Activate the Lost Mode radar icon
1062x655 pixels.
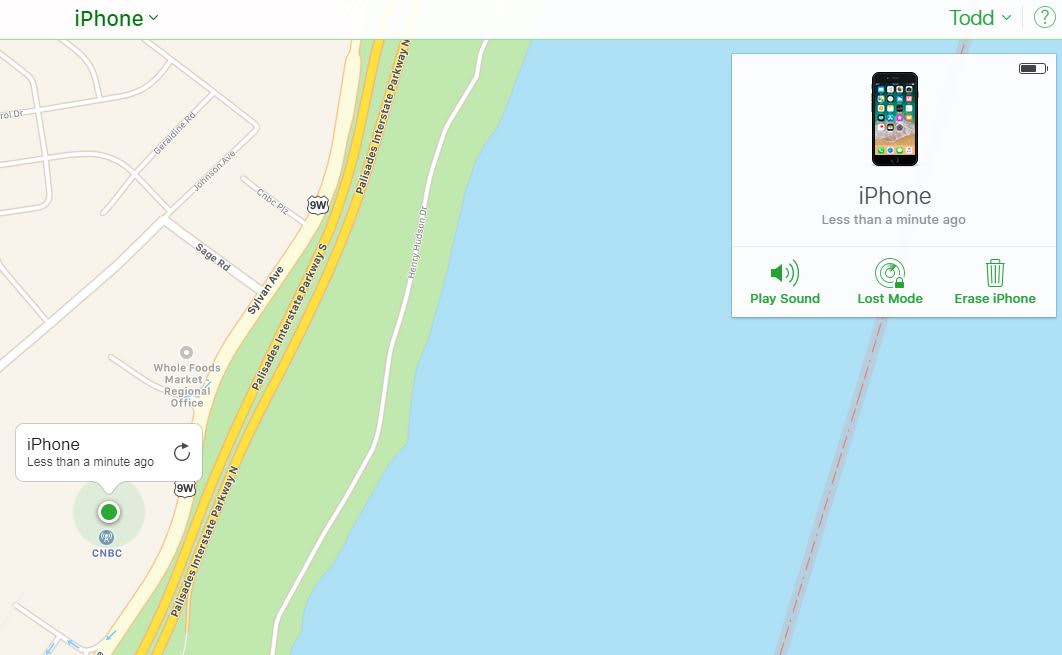tap(890, 273)
